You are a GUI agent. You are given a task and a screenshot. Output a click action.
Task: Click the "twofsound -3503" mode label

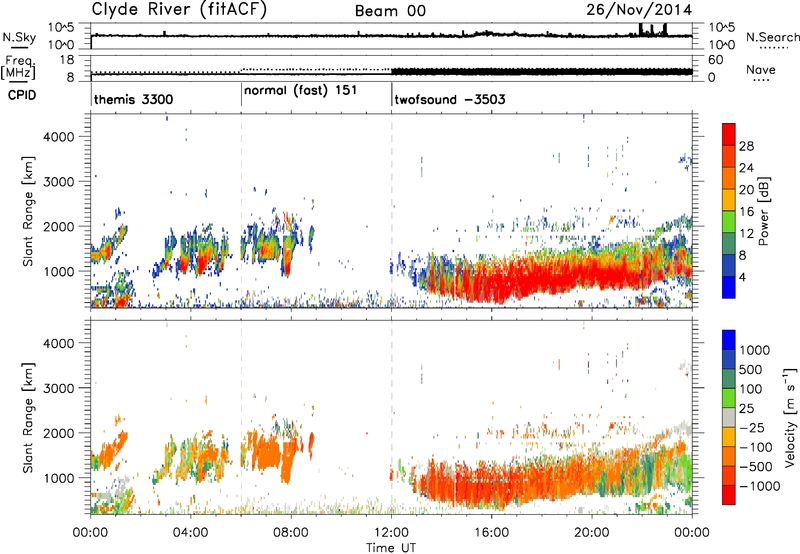[450, 99]
